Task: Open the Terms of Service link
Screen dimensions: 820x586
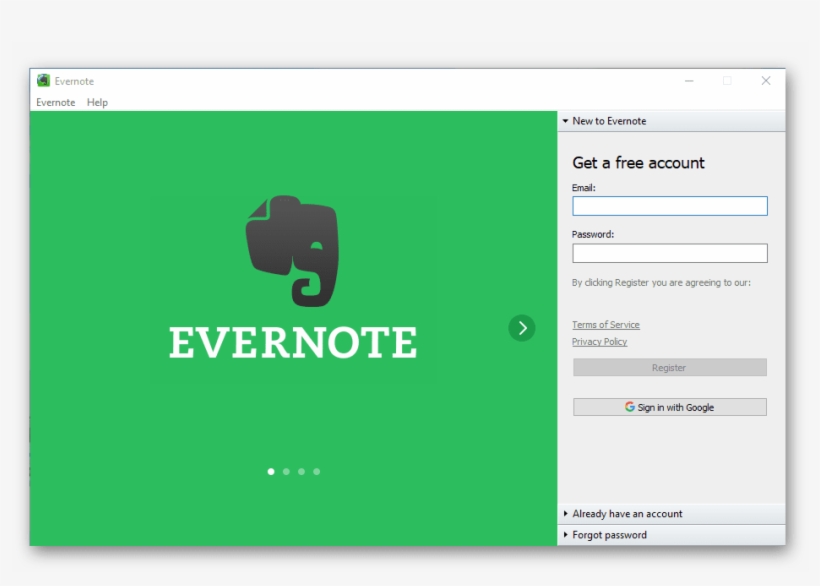Action: point(604,324)
